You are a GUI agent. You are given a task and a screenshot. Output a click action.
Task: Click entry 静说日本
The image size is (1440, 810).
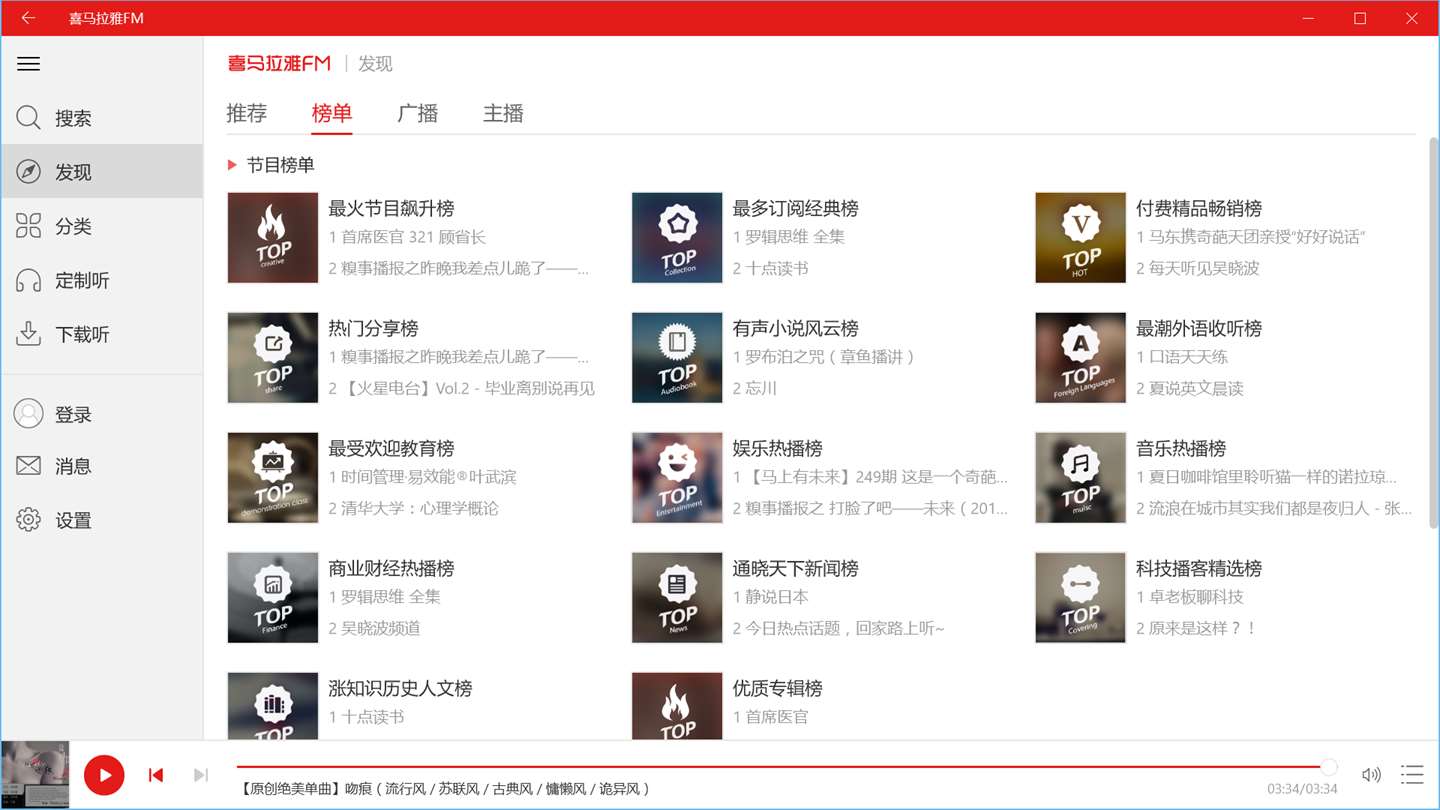point(770,597)
